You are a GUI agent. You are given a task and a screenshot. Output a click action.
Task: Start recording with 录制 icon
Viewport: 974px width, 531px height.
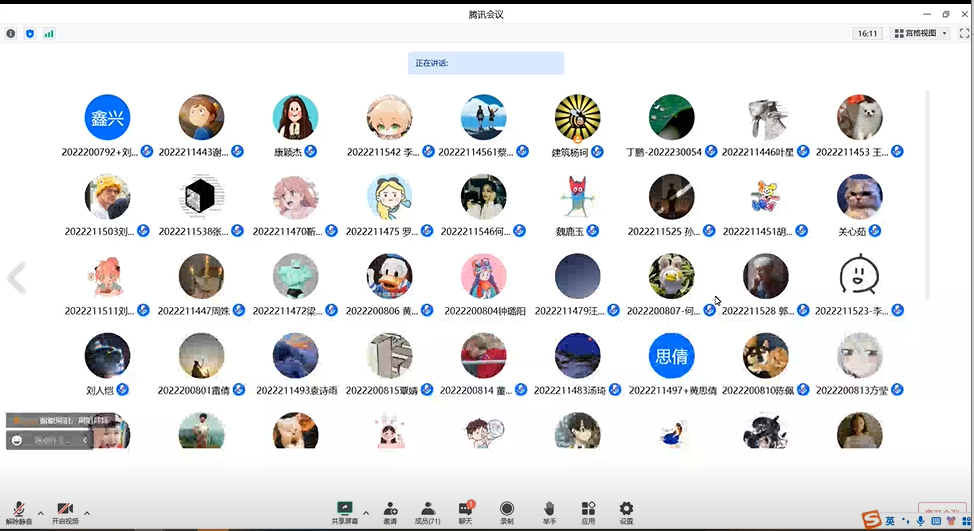coord(507,511)
